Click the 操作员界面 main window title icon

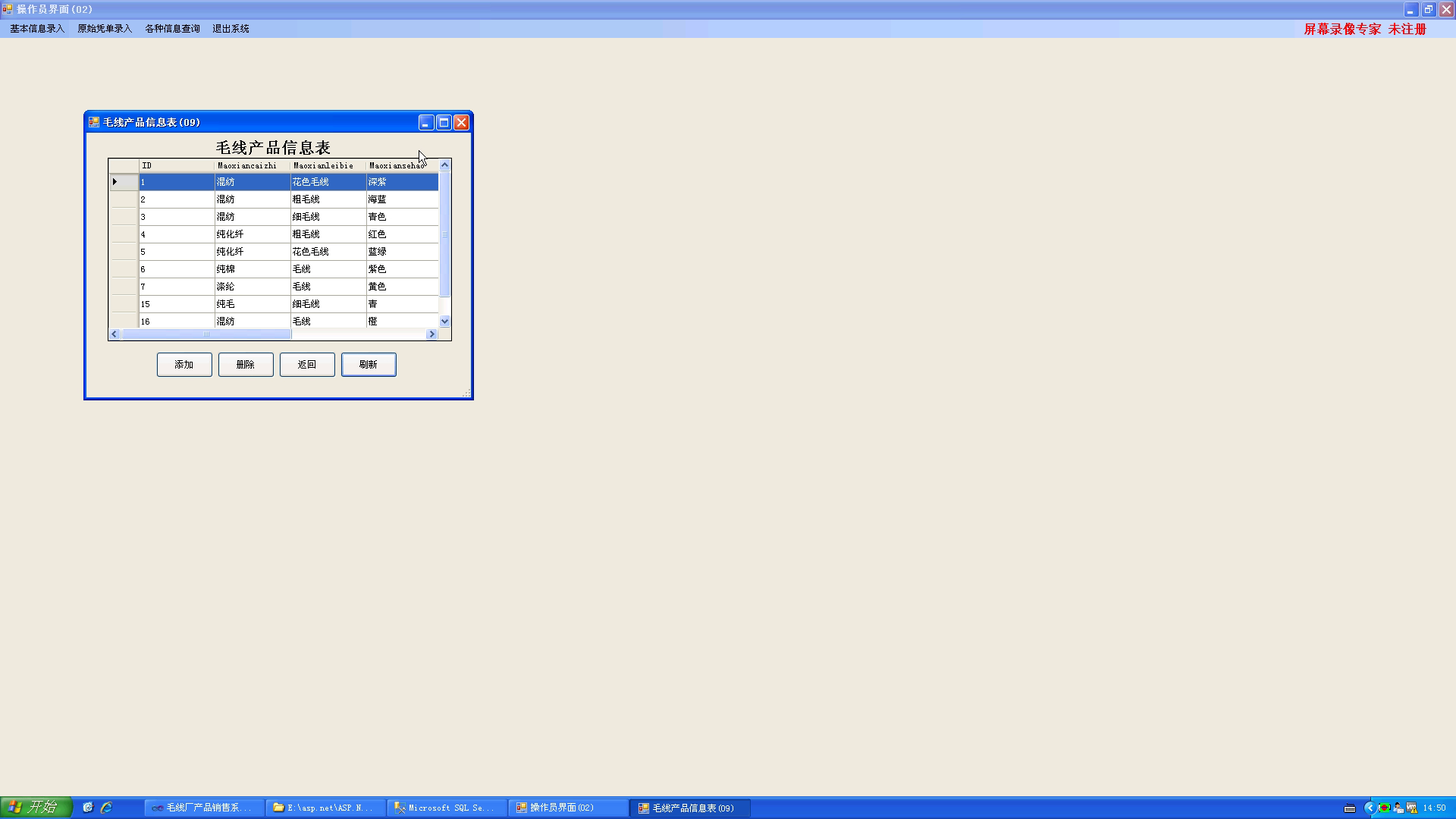(x=8, y=9)
